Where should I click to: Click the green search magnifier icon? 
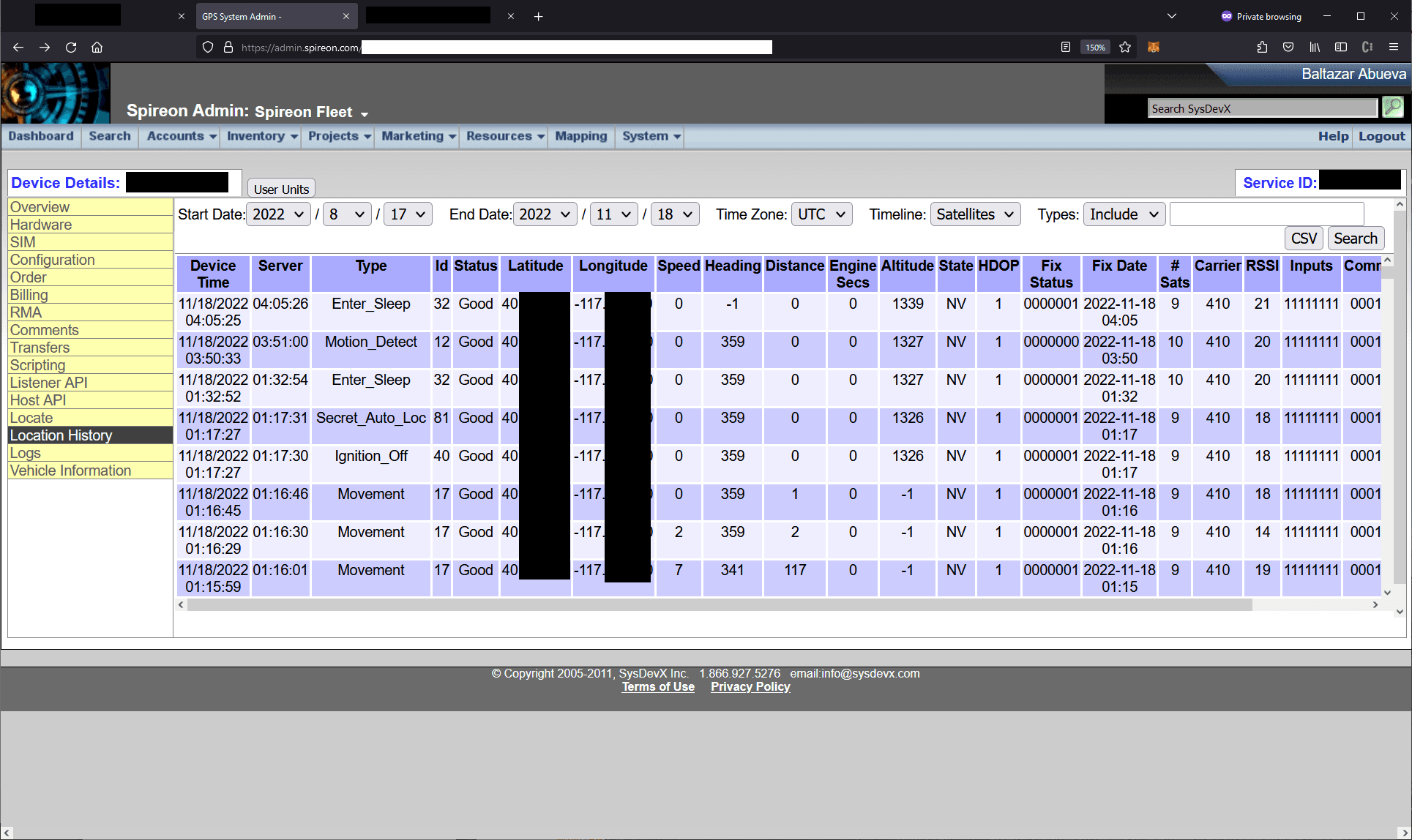point(1392,108)
